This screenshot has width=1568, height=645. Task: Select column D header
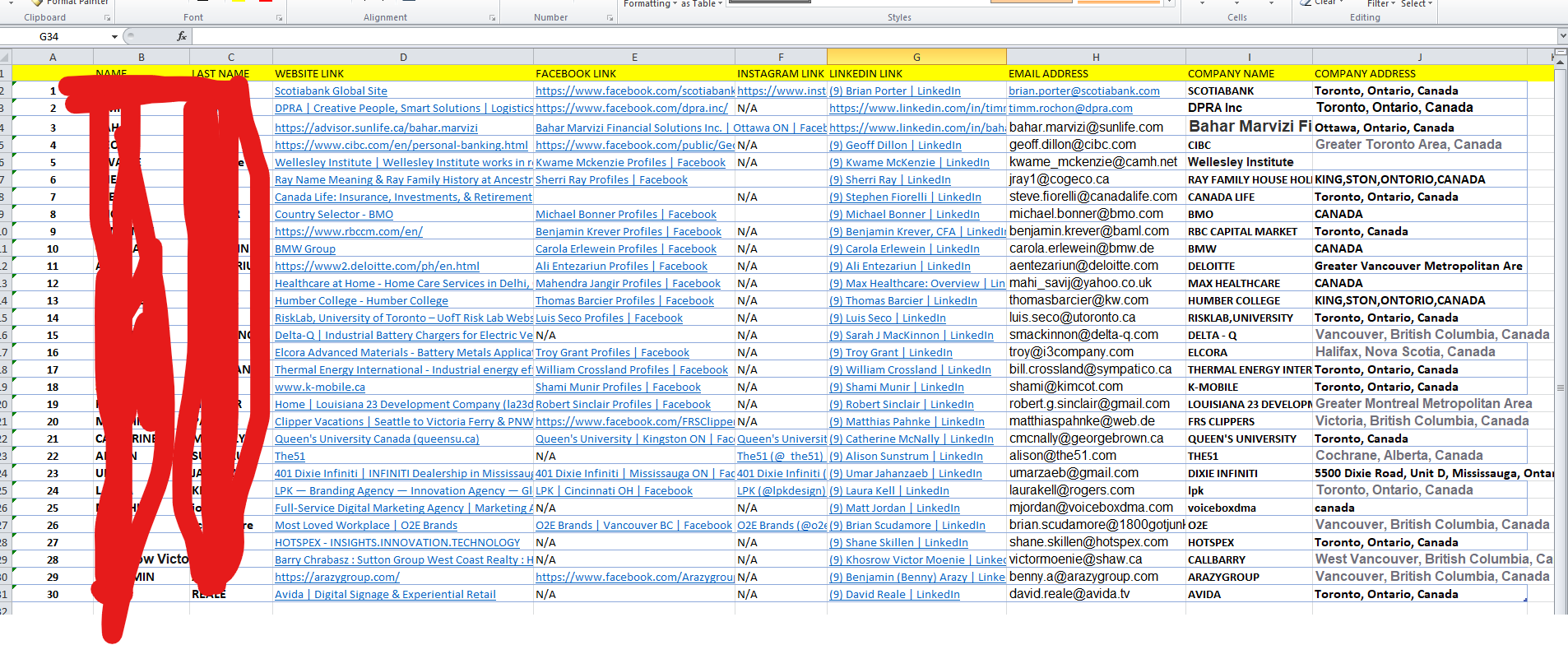coord(403,57)
